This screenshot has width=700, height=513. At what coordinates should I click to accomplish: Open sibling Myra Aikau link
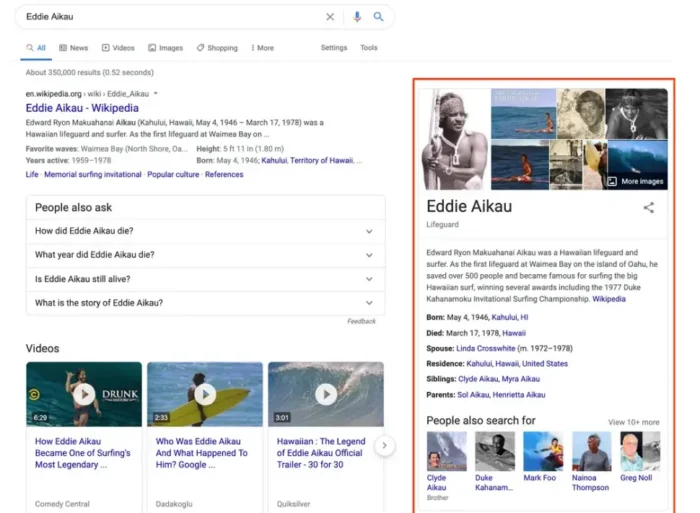521,379
